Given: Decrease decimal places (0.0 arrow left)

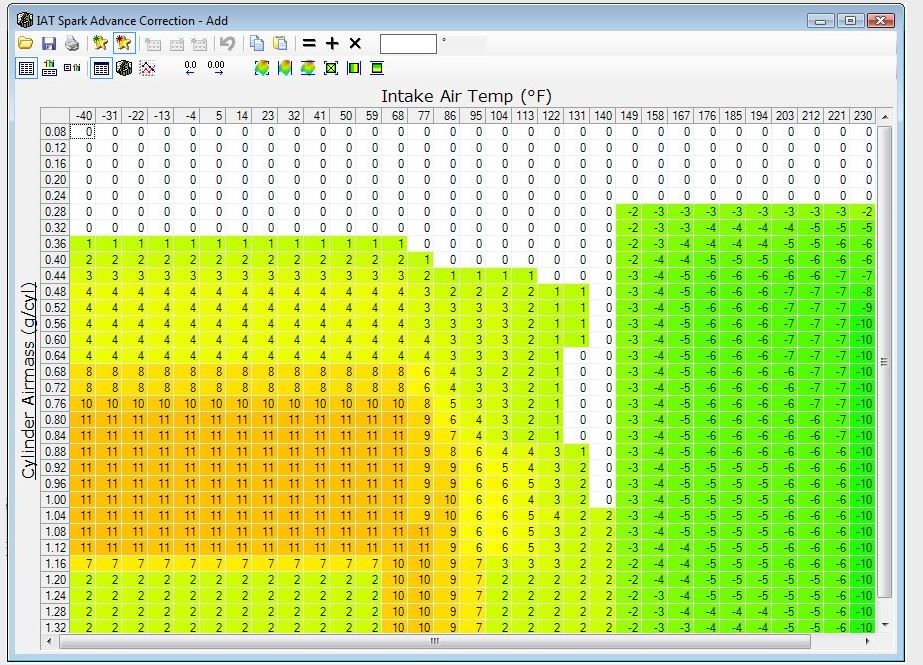Looking at the screenshot, I should point(190,68).
